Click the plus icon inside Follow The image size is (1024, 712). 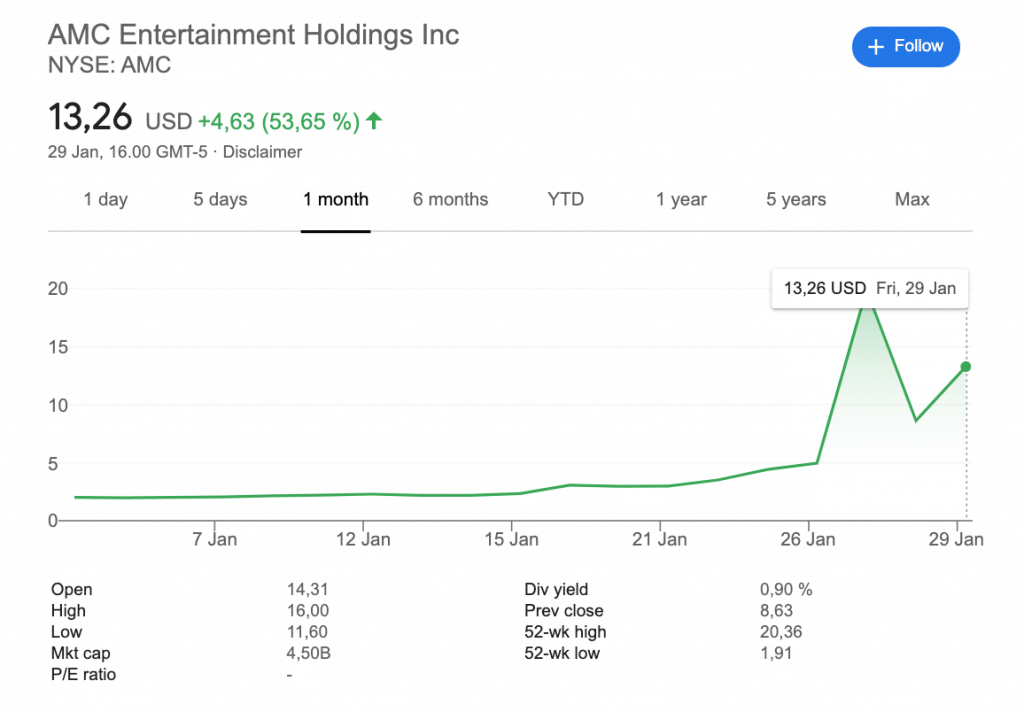[877, 47]
